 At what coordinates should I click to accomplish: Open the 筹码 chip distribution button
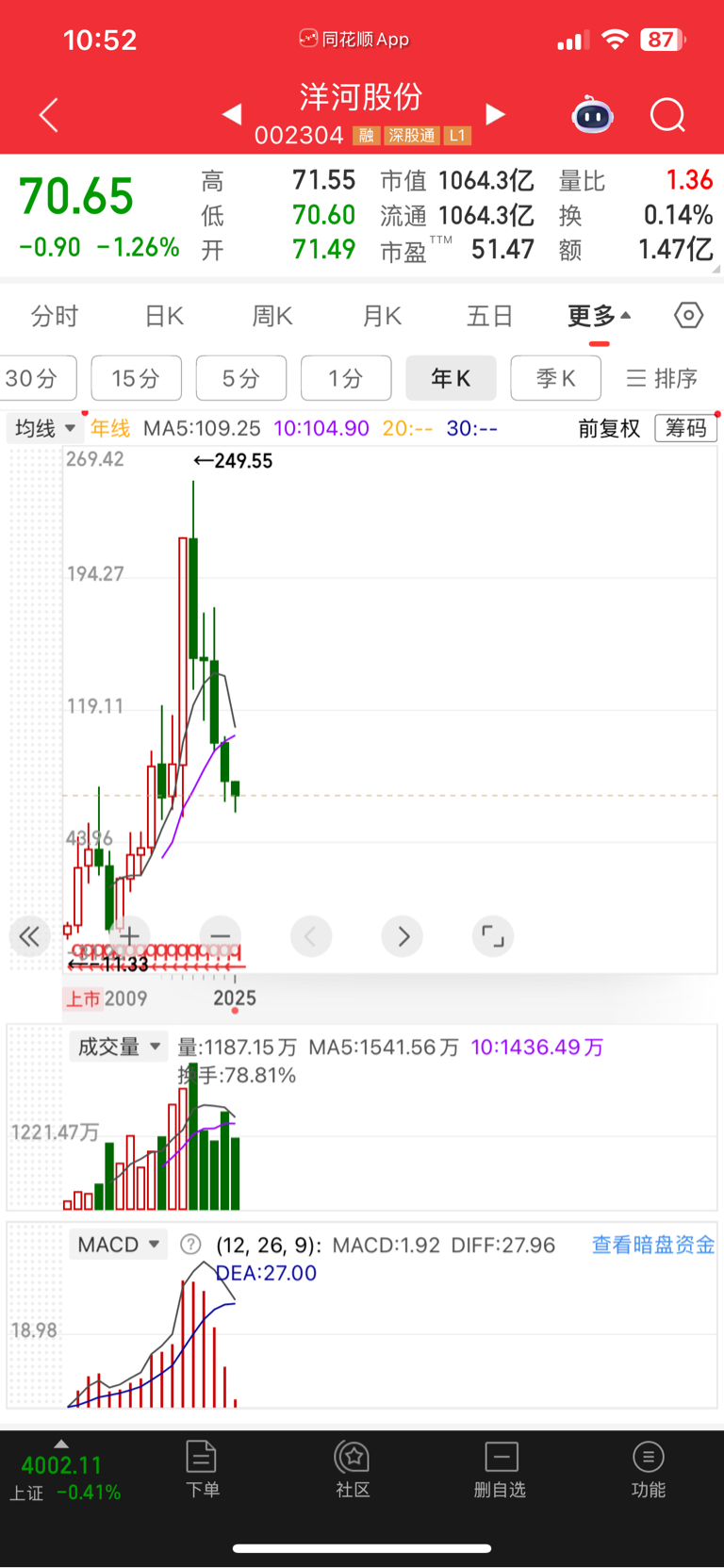click(x=685, y=428)
